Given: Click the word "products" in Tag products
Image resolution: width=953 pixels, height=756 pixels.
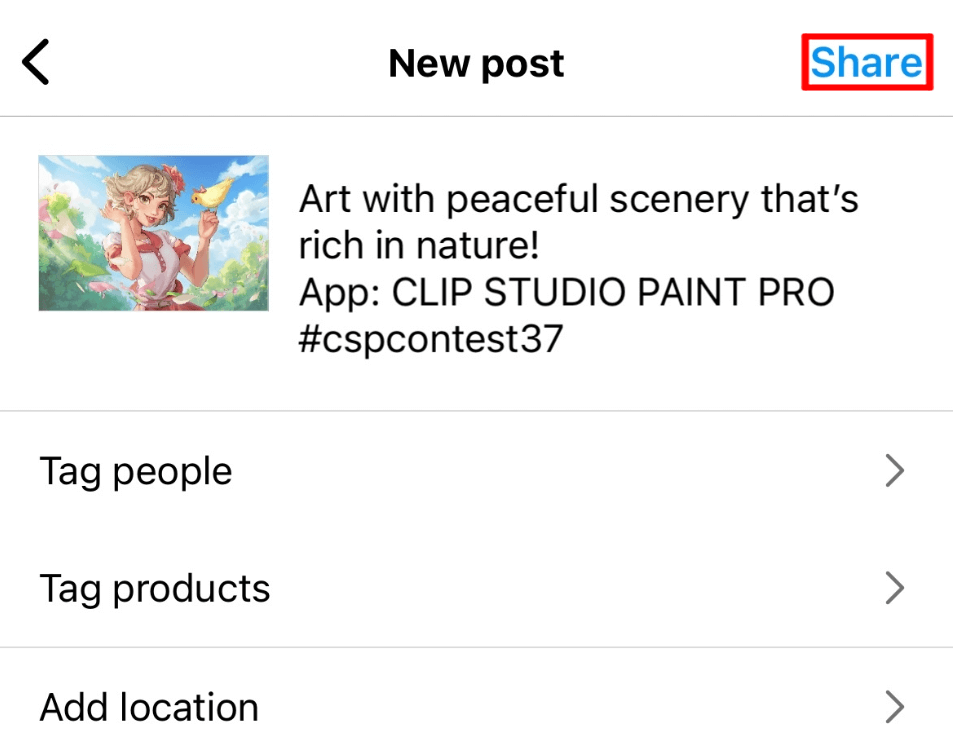Looking at the screenshot, I should coord(191,588).
